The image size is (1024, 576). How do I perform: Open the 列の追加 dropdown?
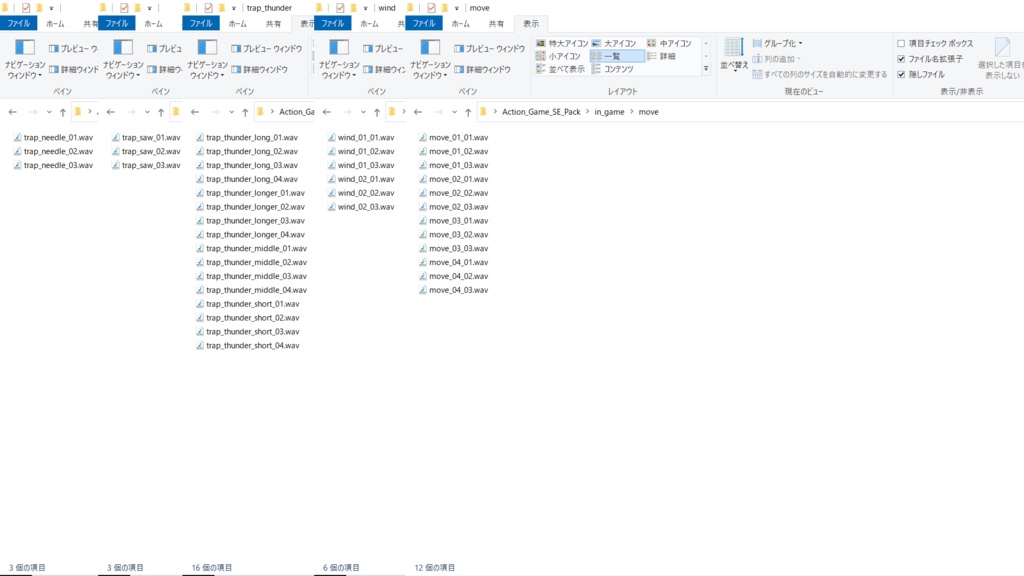click(776, 59)
